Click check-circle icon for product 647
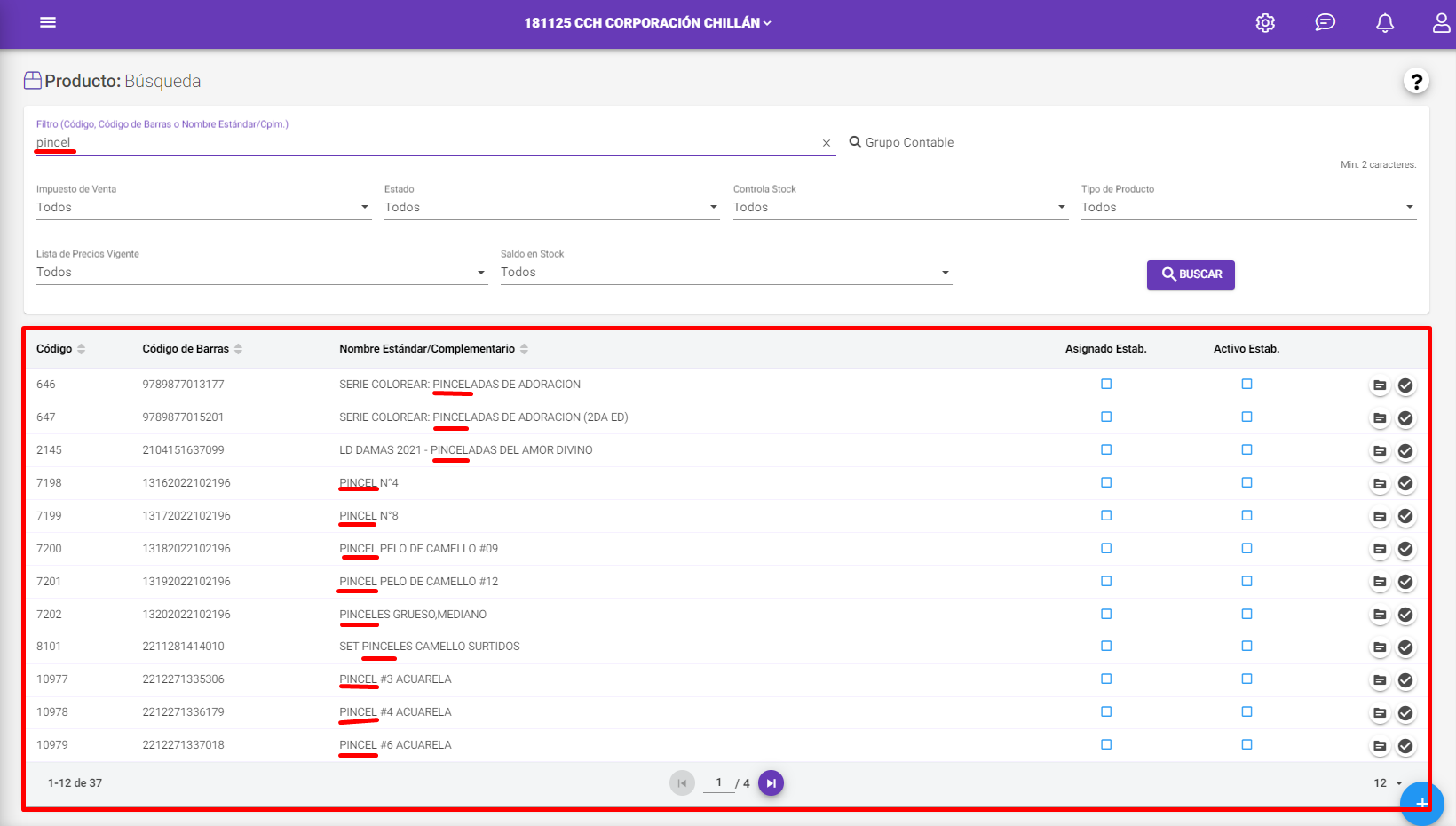The width and height of the screenshot is (1456, 826). pos(1405,418)
